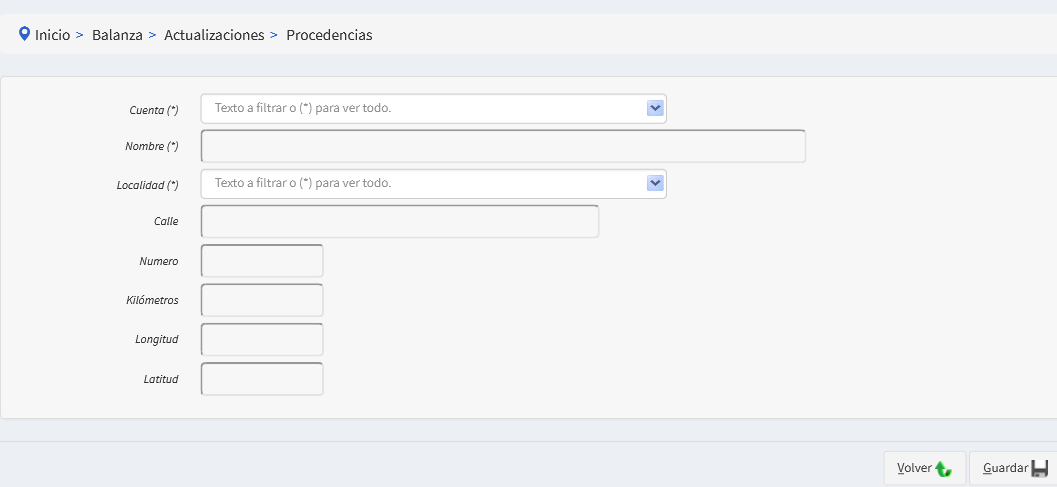
Task: Click the floppy disk icon on Guardar
Action: point(1039,468)
